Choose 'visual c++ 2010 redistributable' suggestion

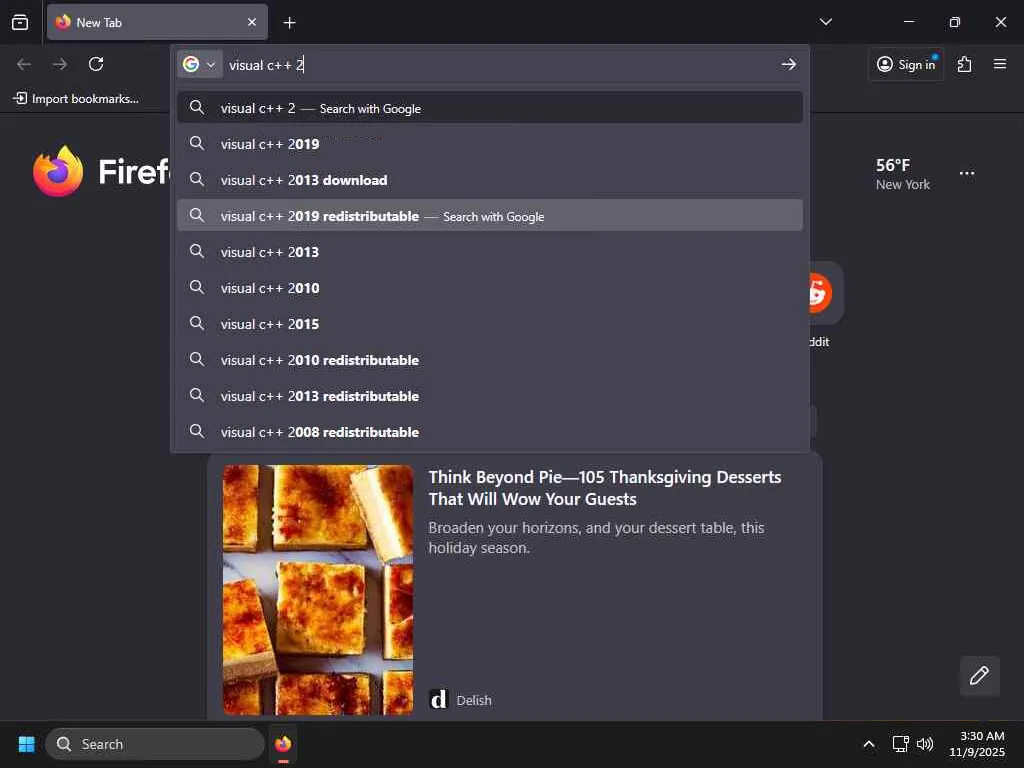[x=490, y=359]
